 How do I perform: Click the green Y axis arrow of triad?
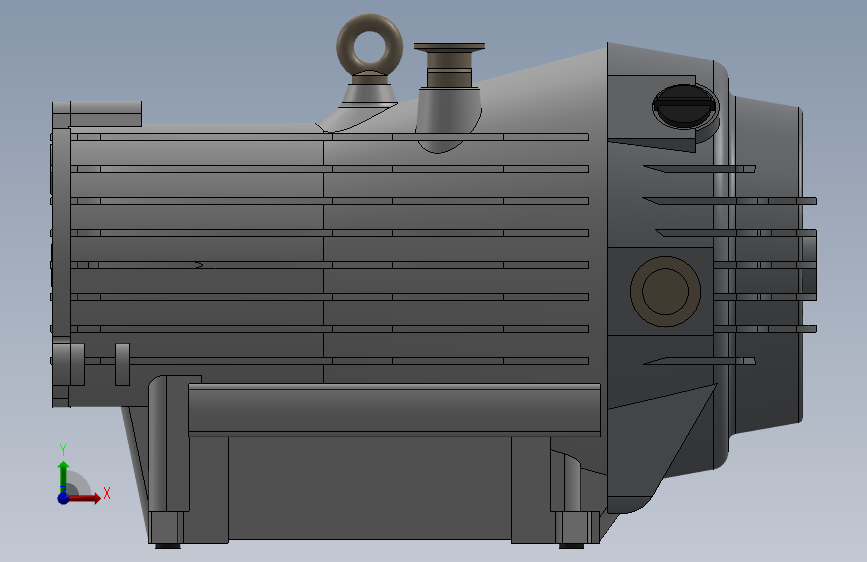(64, 476)
